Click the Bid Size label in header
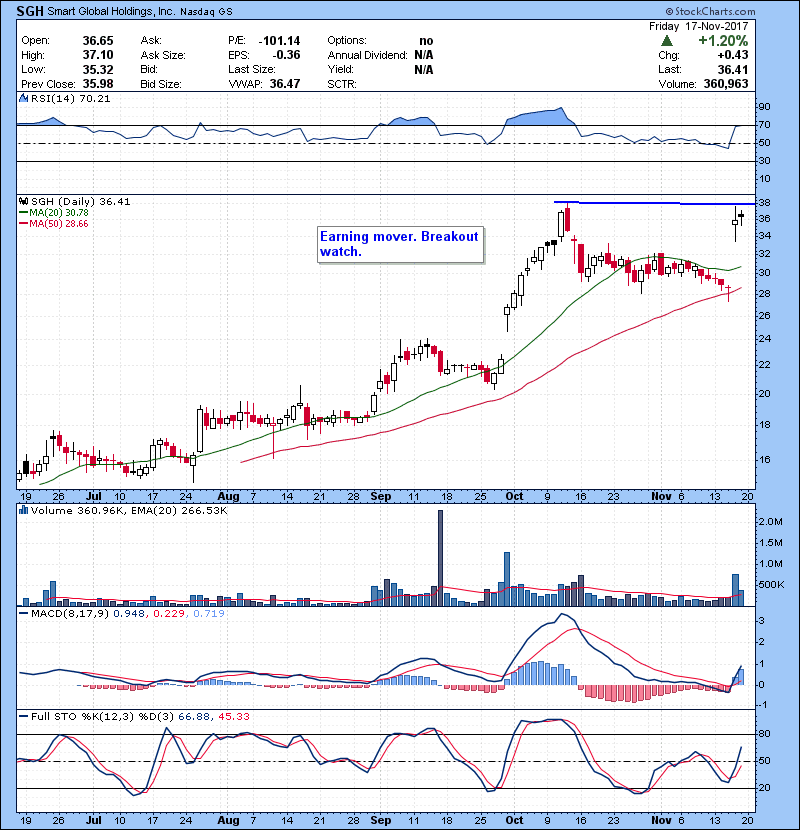Screen dimensions: 800x830 161,84
